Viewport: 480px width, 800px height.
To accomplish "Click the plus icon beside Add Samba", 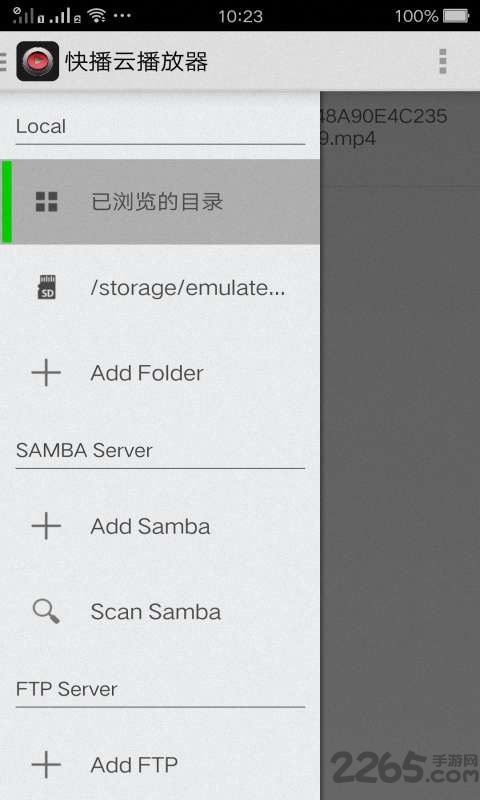I will click(x=46, y=526).
